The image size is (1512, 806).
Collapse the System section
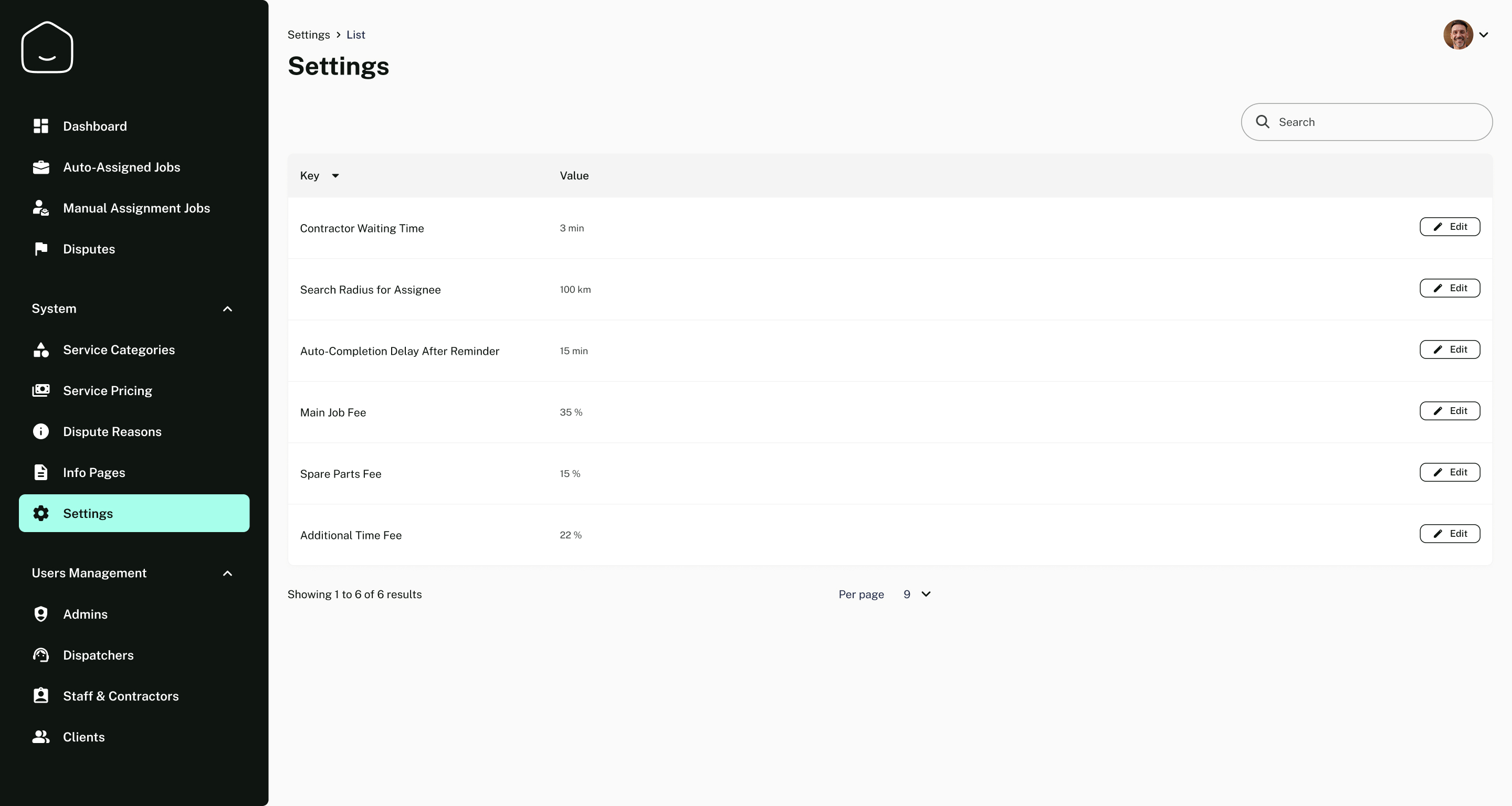[227, 309]
